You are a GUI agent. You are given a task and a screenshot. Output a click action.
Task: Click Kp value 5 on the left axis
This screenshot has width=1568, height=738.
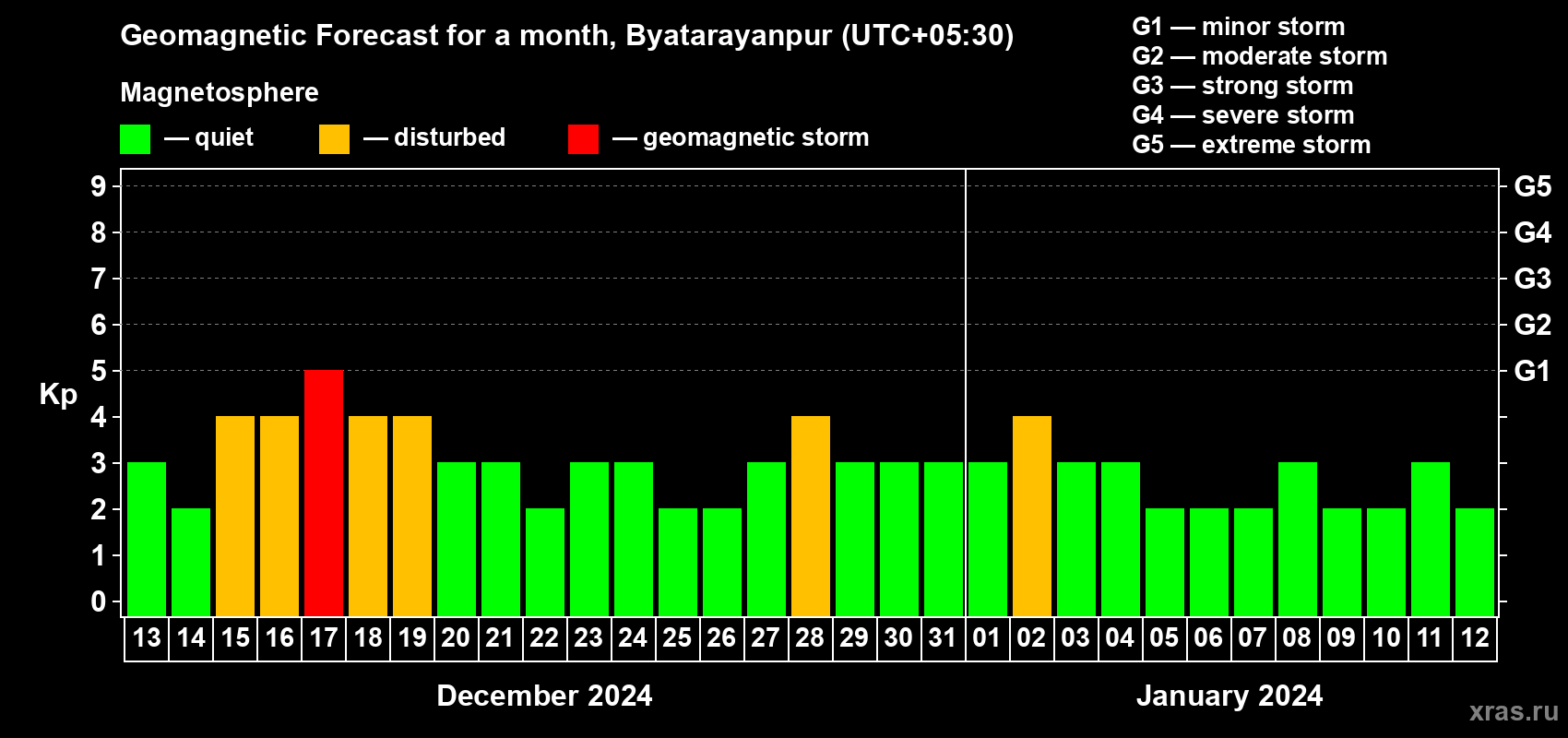pyautogui.click(x=99, y=371)
